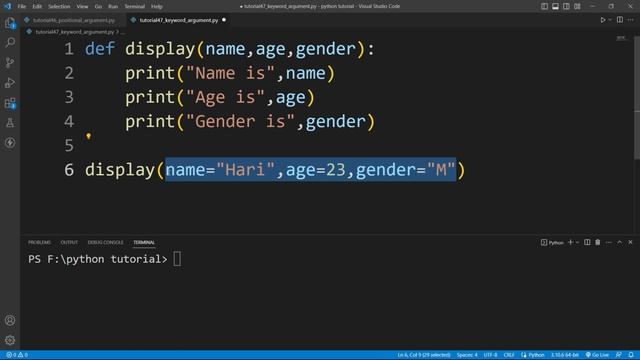Split the editor to the right

click(x=620, y=20)
